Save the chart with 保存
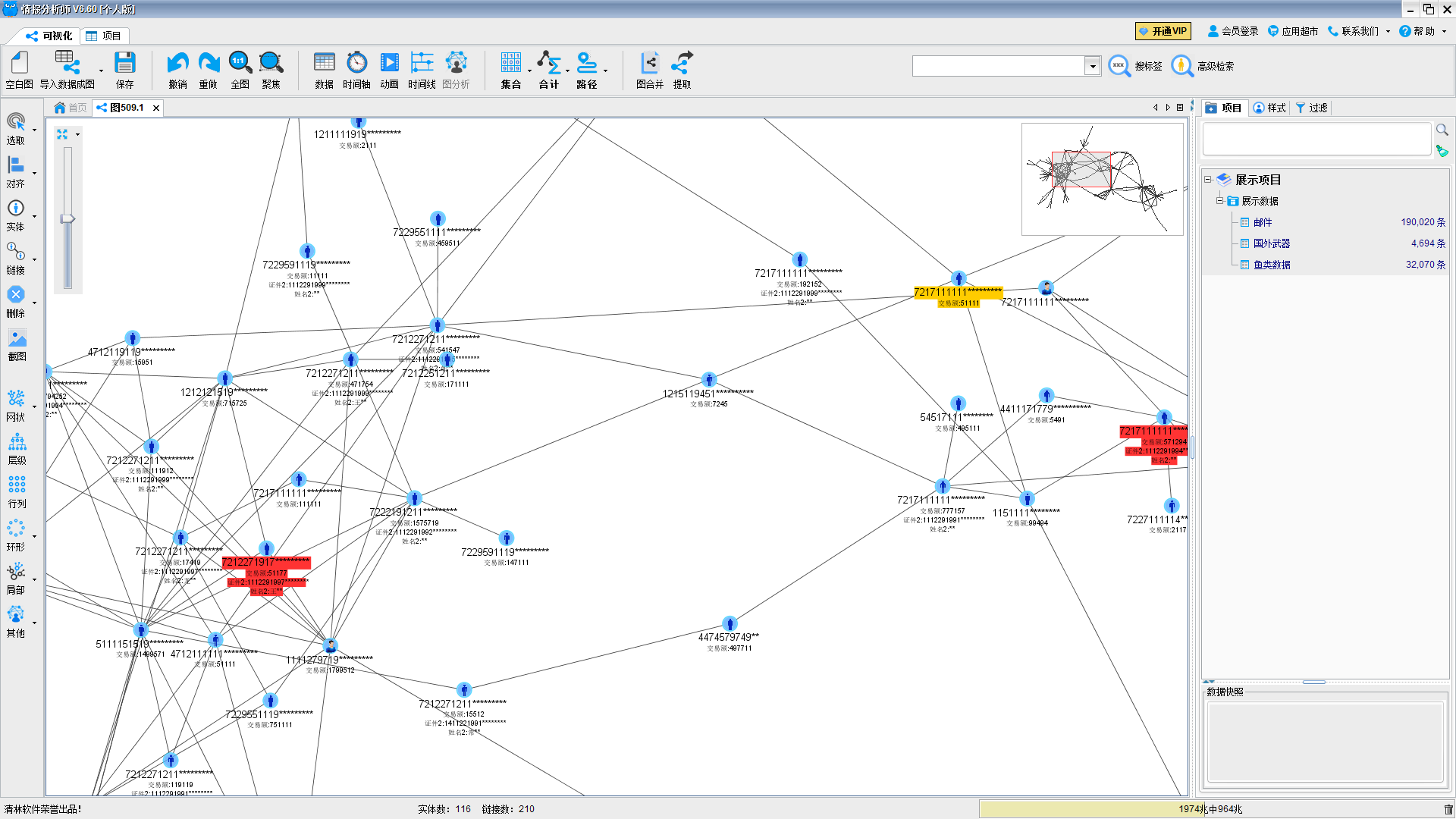The width and height of the screenshot is (1456, 819). coord(125,71)
